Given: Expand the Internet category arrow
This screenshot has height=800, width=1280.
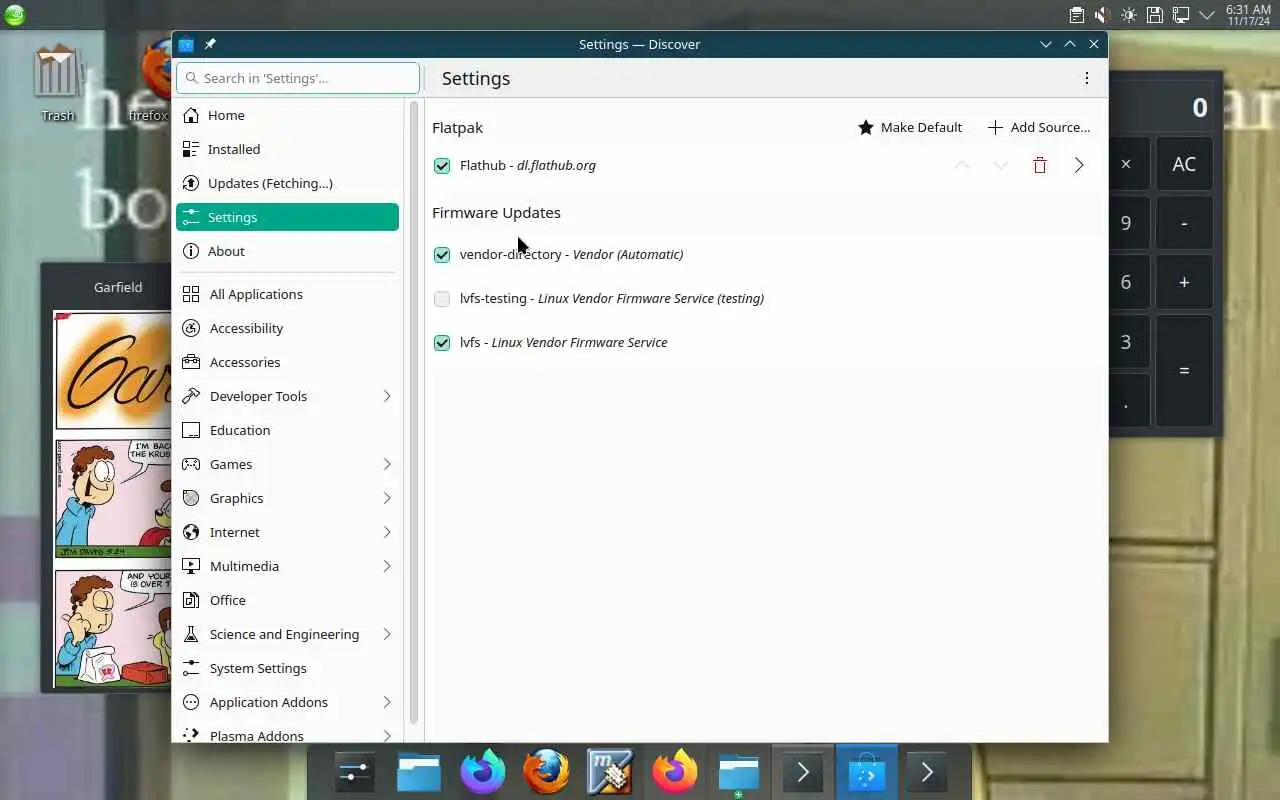Looking at the screenshot, I should pos(387,532).
